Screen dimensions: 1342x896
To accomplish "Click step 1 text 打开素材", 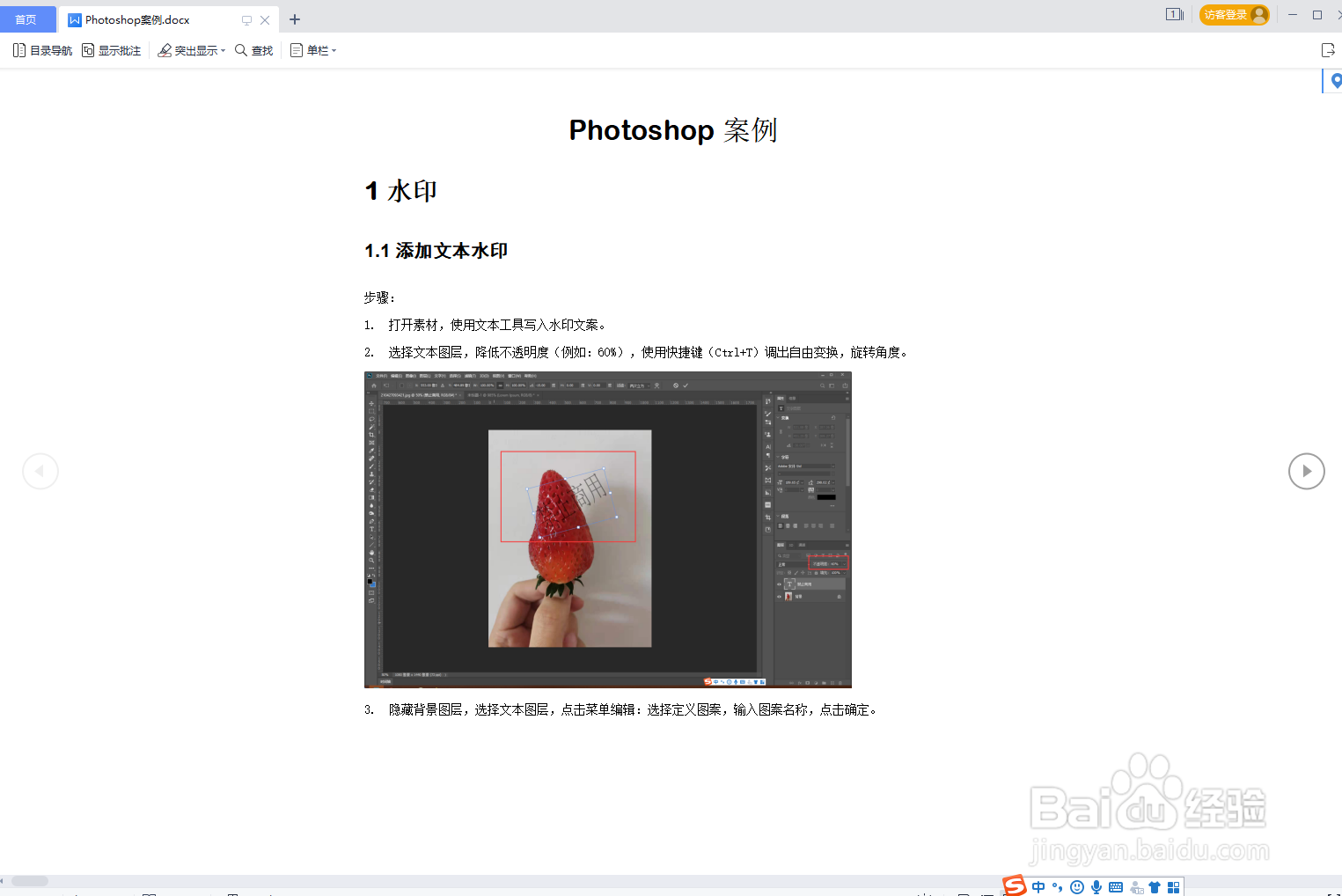I will (486, 325).
